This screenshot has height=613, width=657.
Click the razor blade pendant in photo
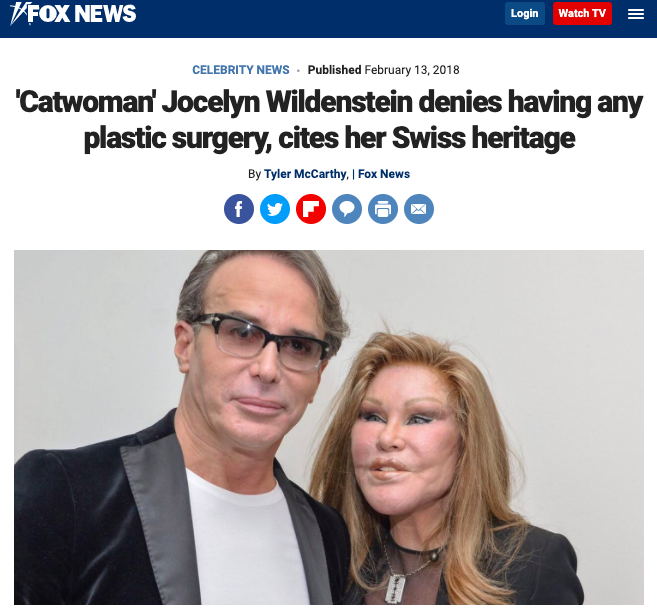pos(395,588)
